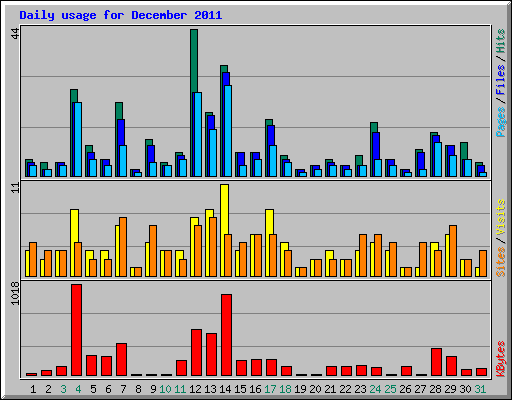Click the 44 axis maximum label
The height and width of the screenshot is (400, 512).
tap(15, 33)
